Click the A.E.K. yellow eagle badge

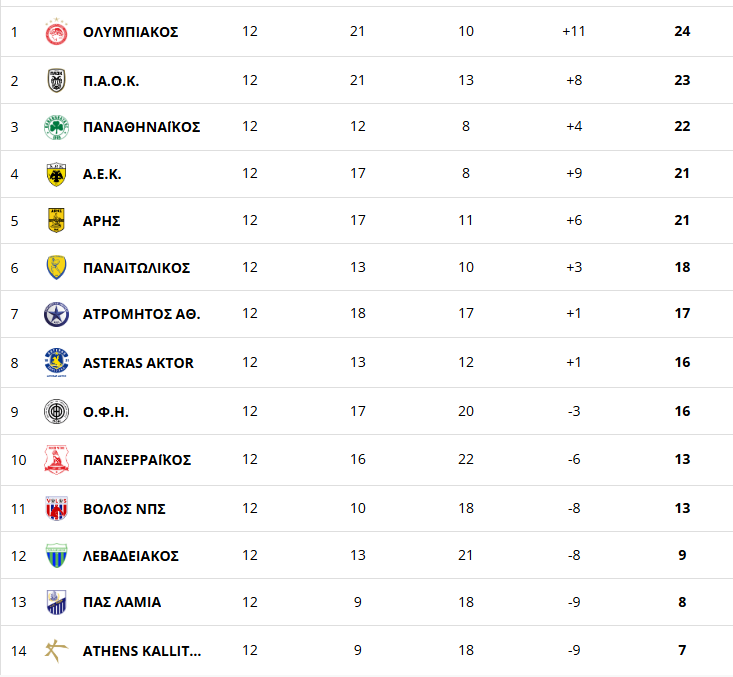[x=57, y=174]
